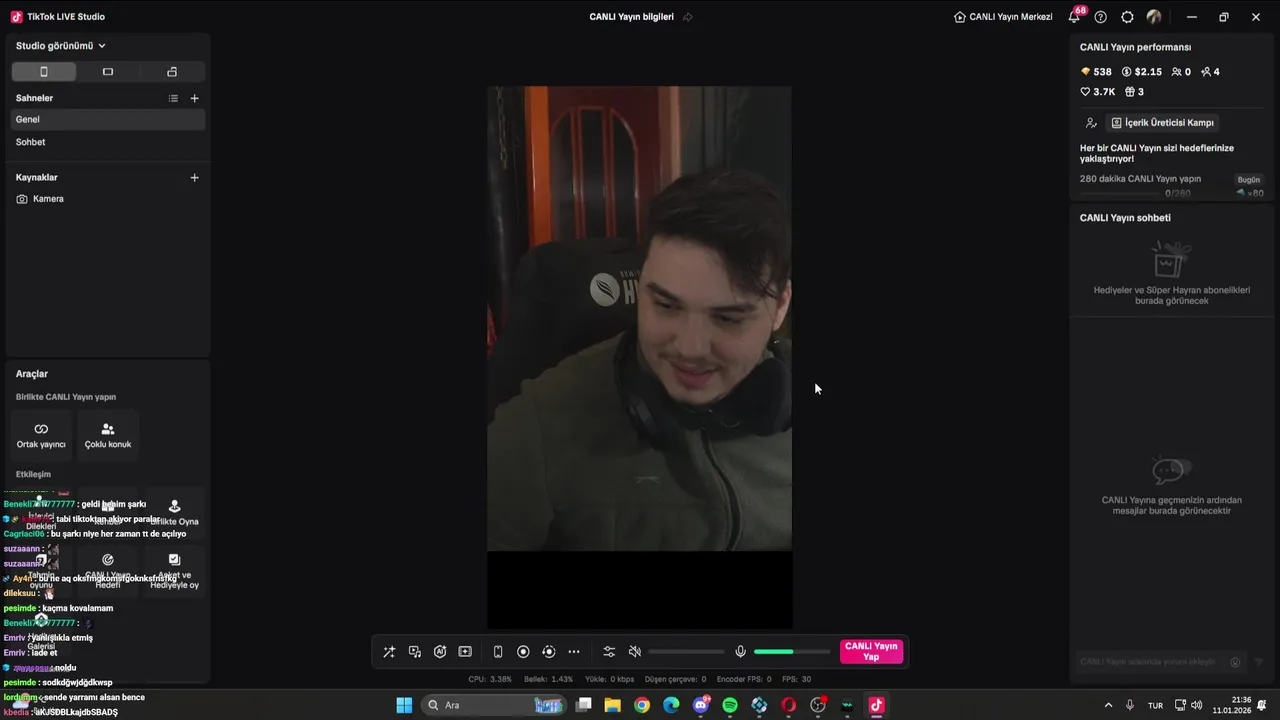The width and height of the screenshot is (1280, 720).
Task: Open İçerik Üreticisi Kampı
Action: coord(1162,123)
